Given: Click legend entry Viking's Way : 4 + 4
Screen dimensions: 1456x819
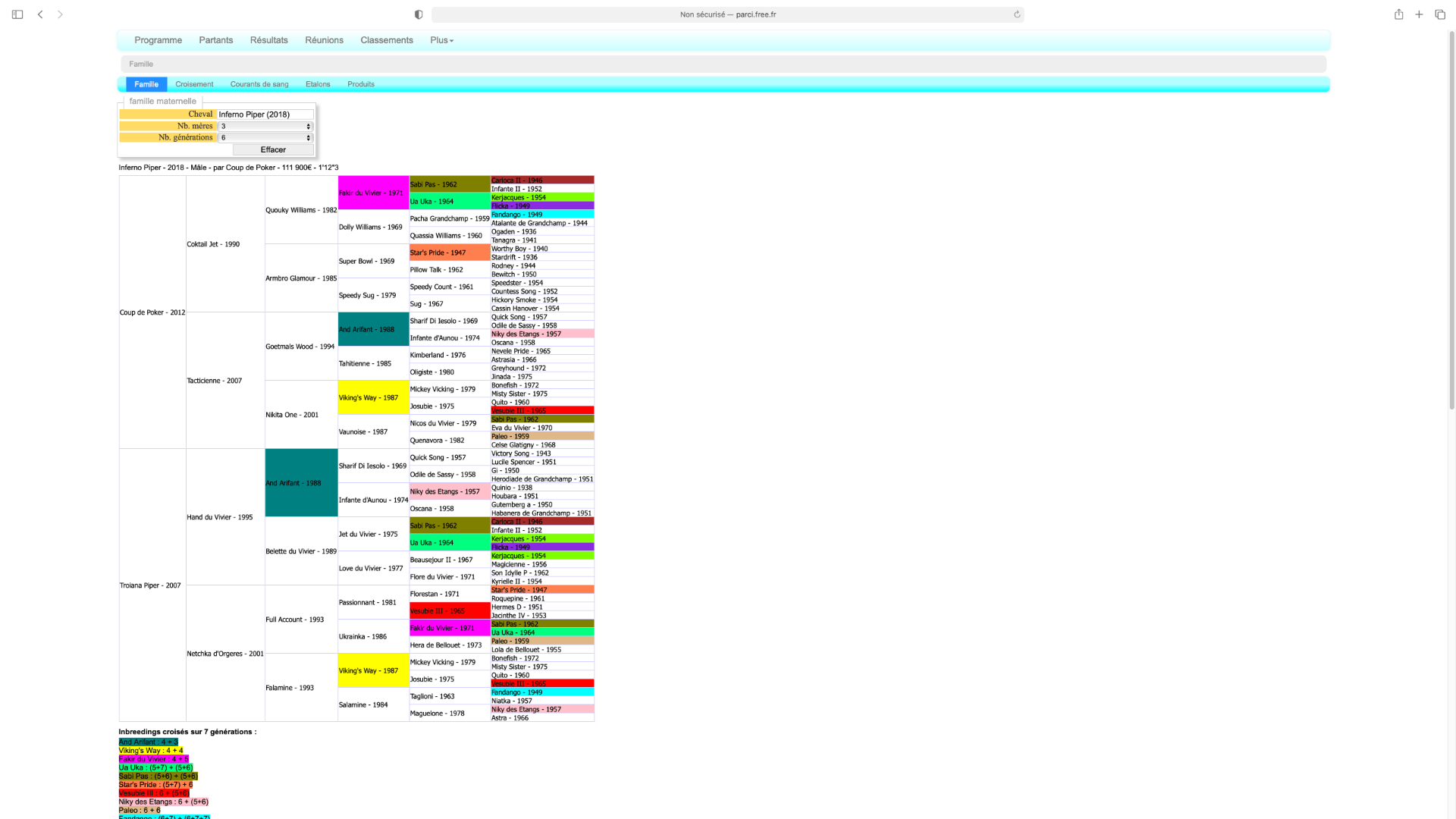Looking at the screenshot, I should pyautogui.click(x=150, y=751).
